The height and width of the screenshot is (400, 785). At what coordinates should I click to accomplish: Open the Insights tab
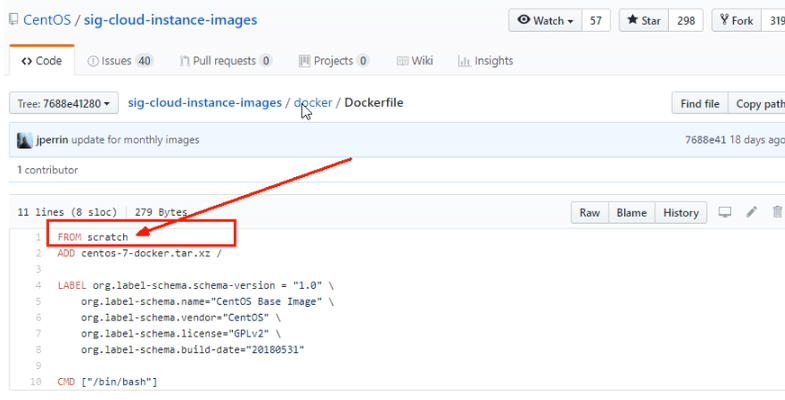click(x=486, y=61)
